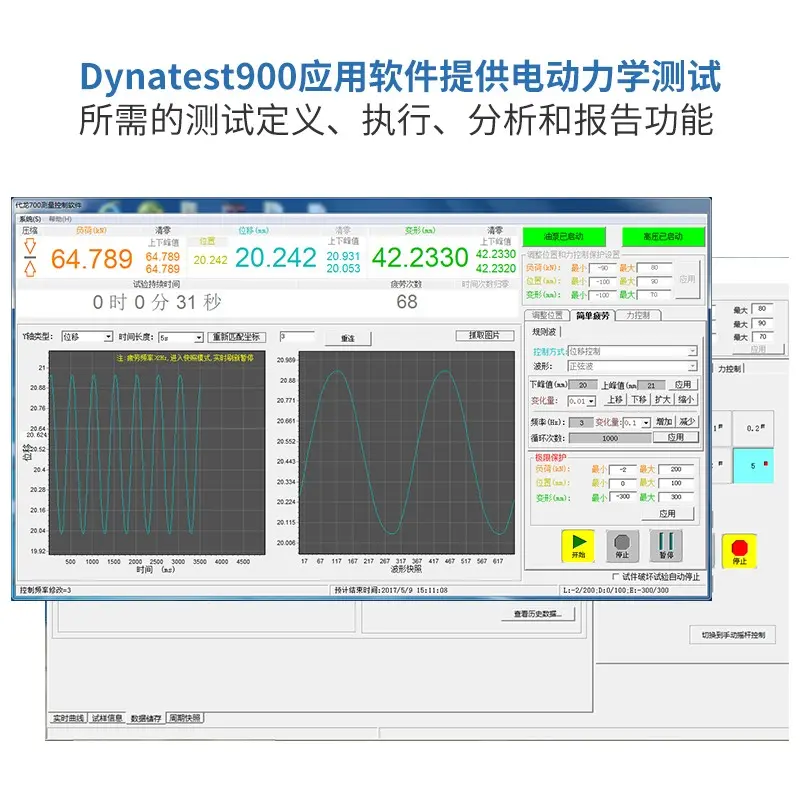Click the 扩大 button
The height and width of the screenshot is (800, 800).
point(662,399)
